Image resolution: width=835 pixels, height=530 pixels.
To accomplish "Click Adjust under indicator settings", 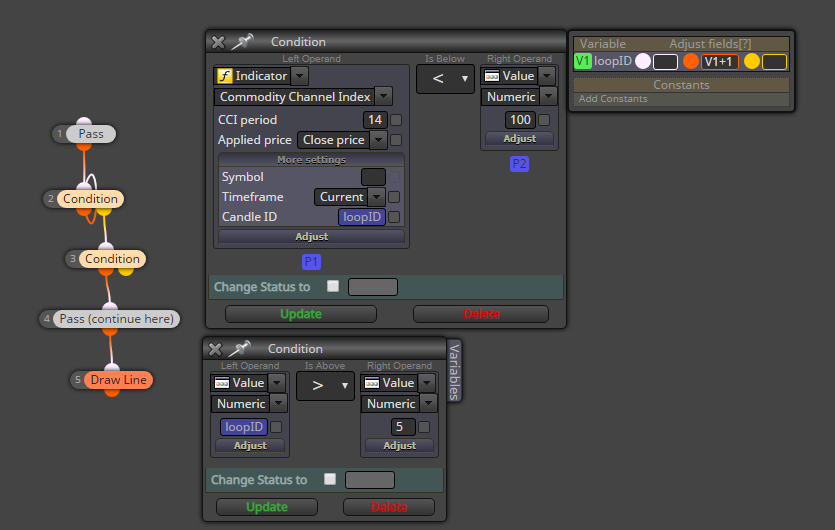I will (x=312, y=237).
